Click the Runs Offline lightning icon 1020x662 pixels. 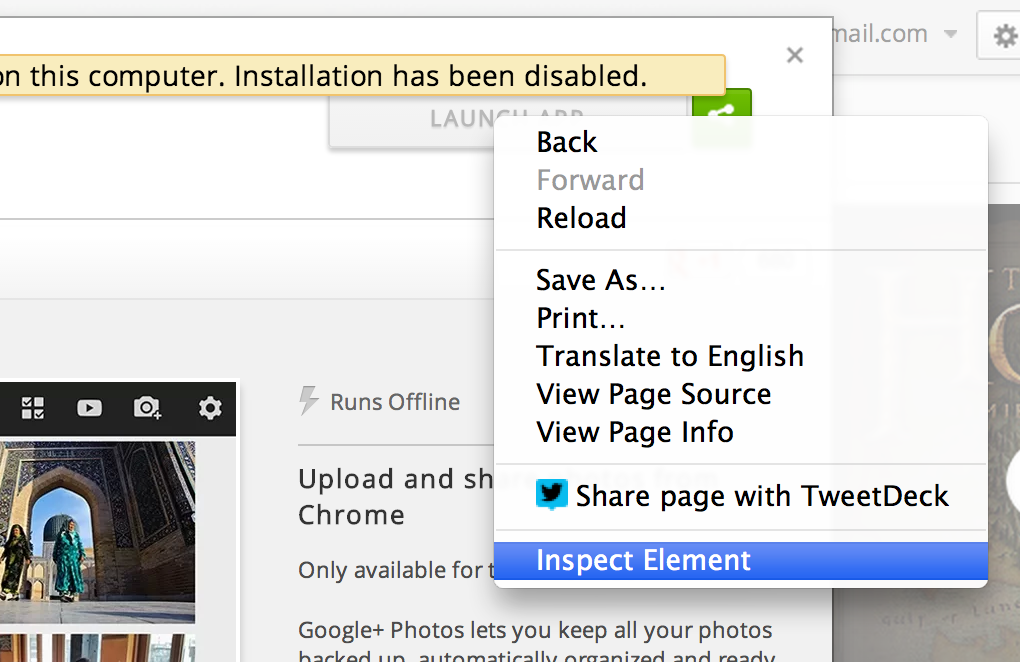pos(309,402)
